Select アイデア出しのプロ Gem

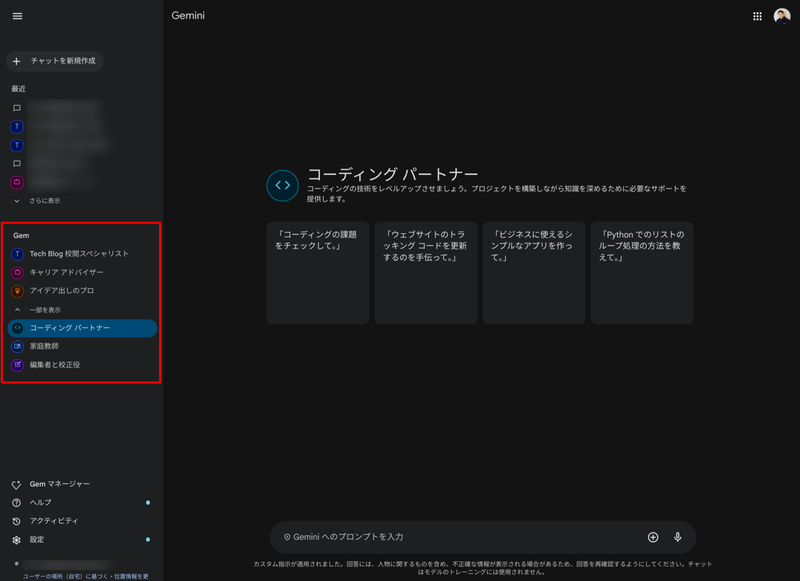(82, 291)
